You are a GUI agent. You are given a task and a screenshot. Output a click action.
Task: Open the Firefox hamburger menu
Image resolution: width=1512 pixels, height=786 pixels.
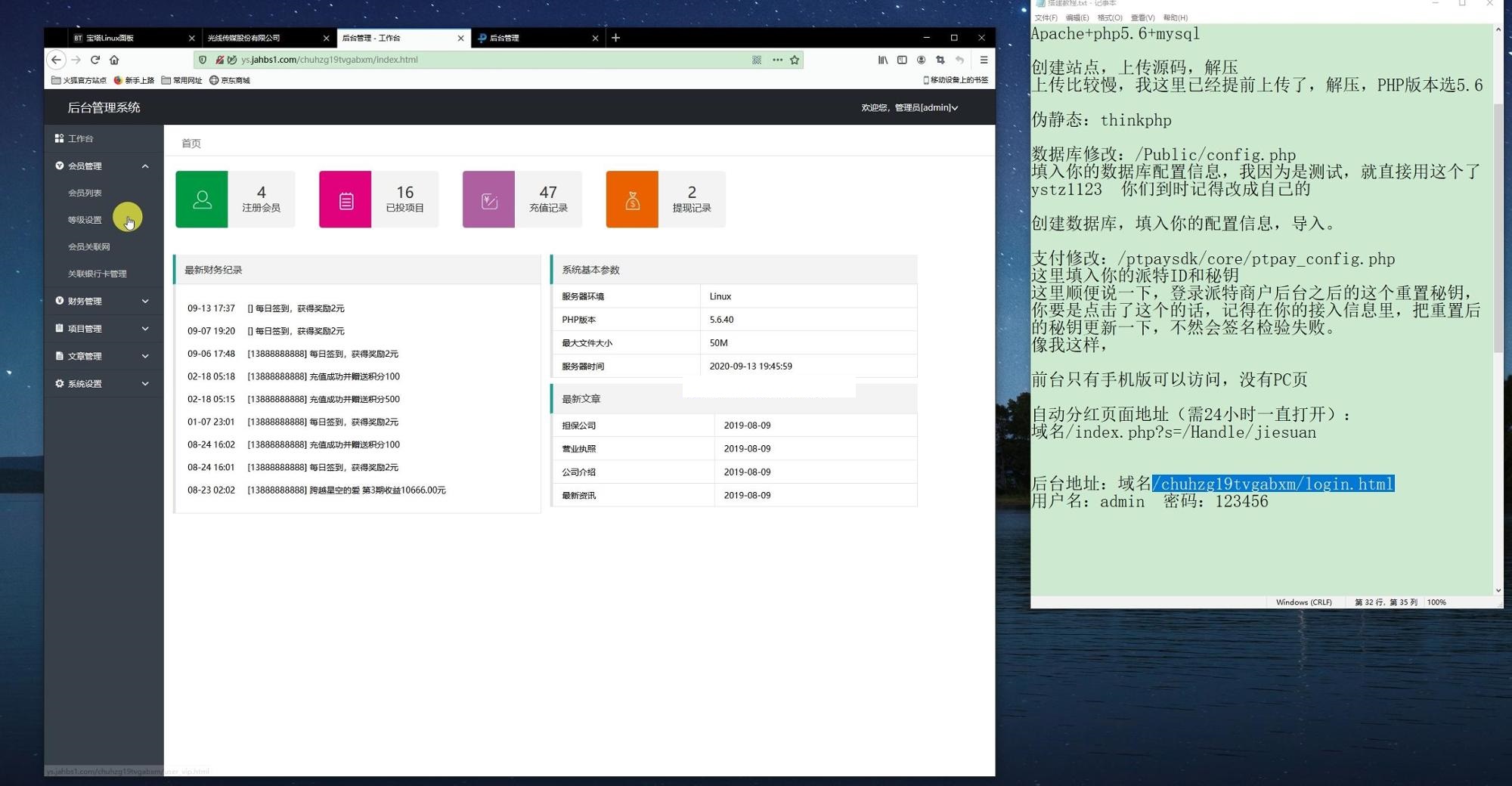point(984,60)
